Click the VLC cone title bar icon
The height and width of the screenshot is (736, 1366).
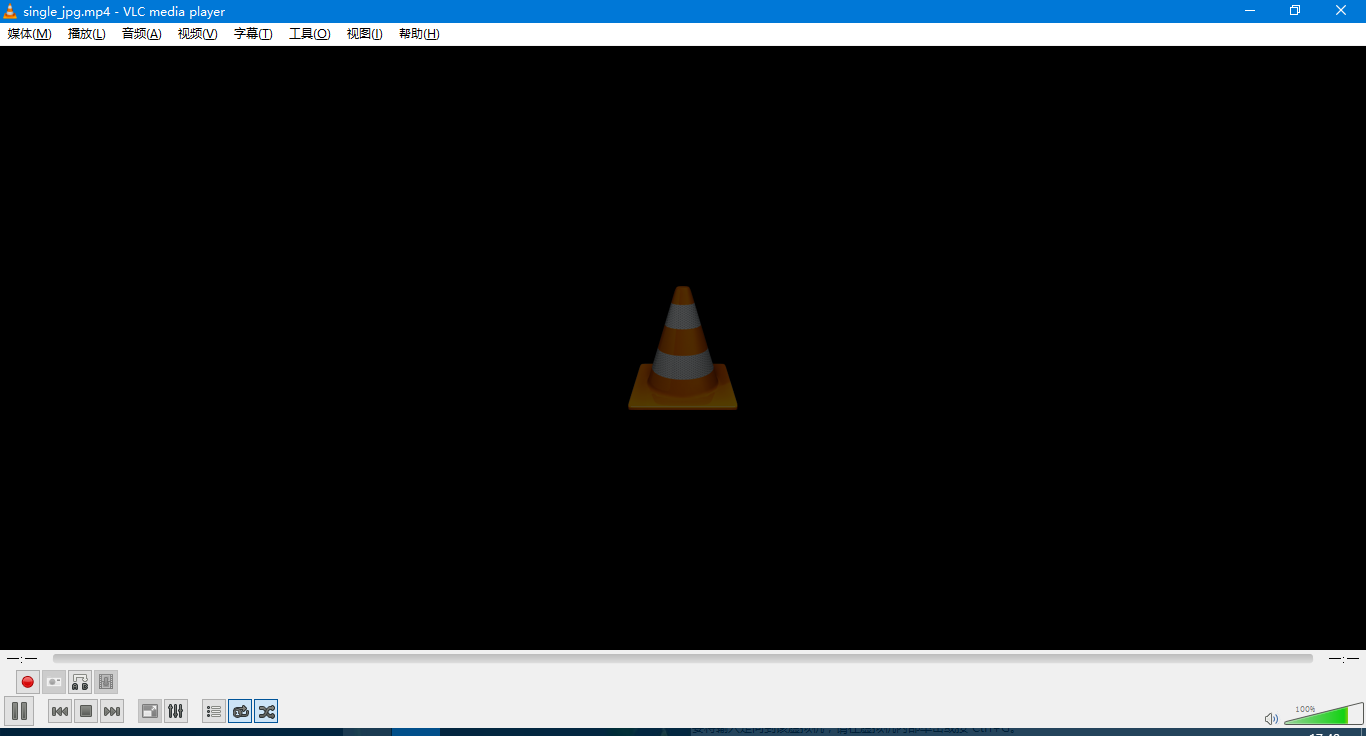tap(11, 11)
